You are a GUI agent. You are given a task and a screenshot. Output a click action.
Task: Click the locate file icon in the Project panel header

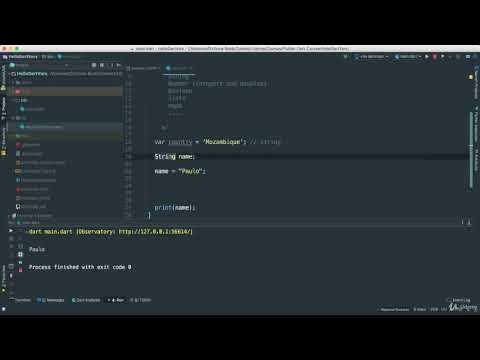(94, 65)
